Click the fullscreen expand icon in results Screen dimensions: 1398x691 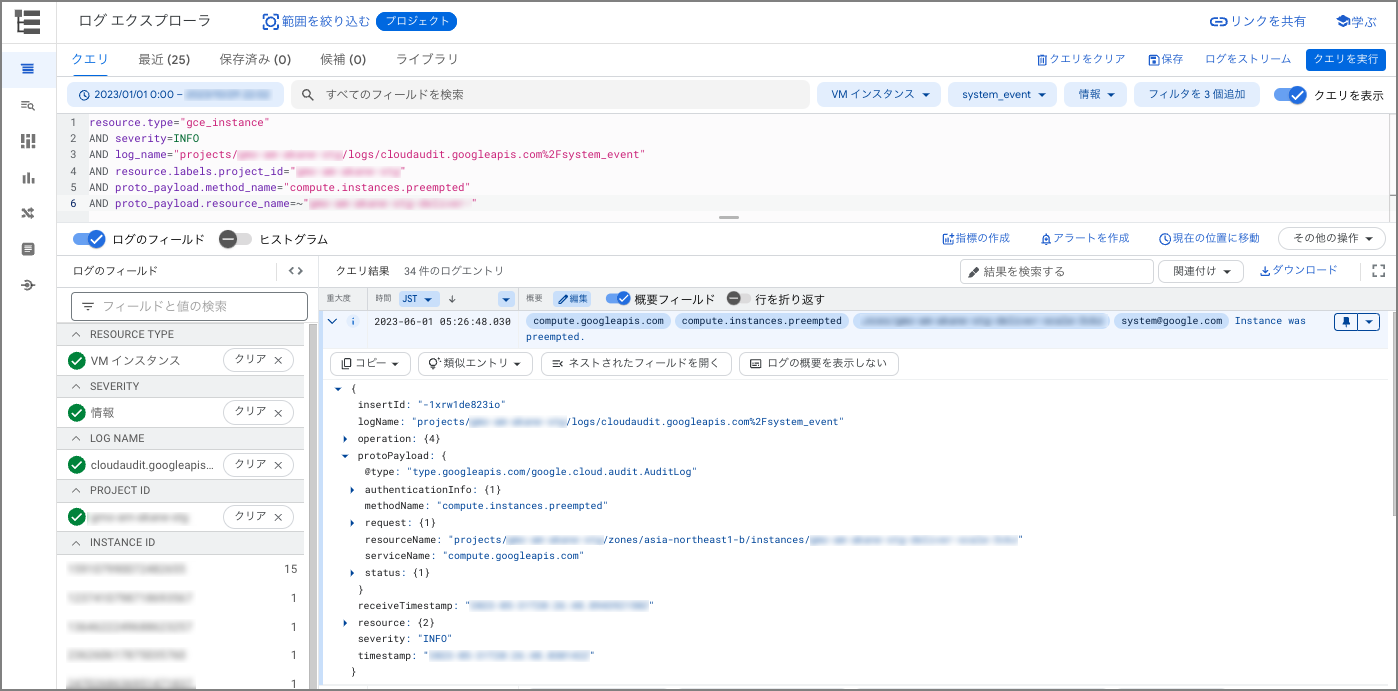click(1378, 271)
